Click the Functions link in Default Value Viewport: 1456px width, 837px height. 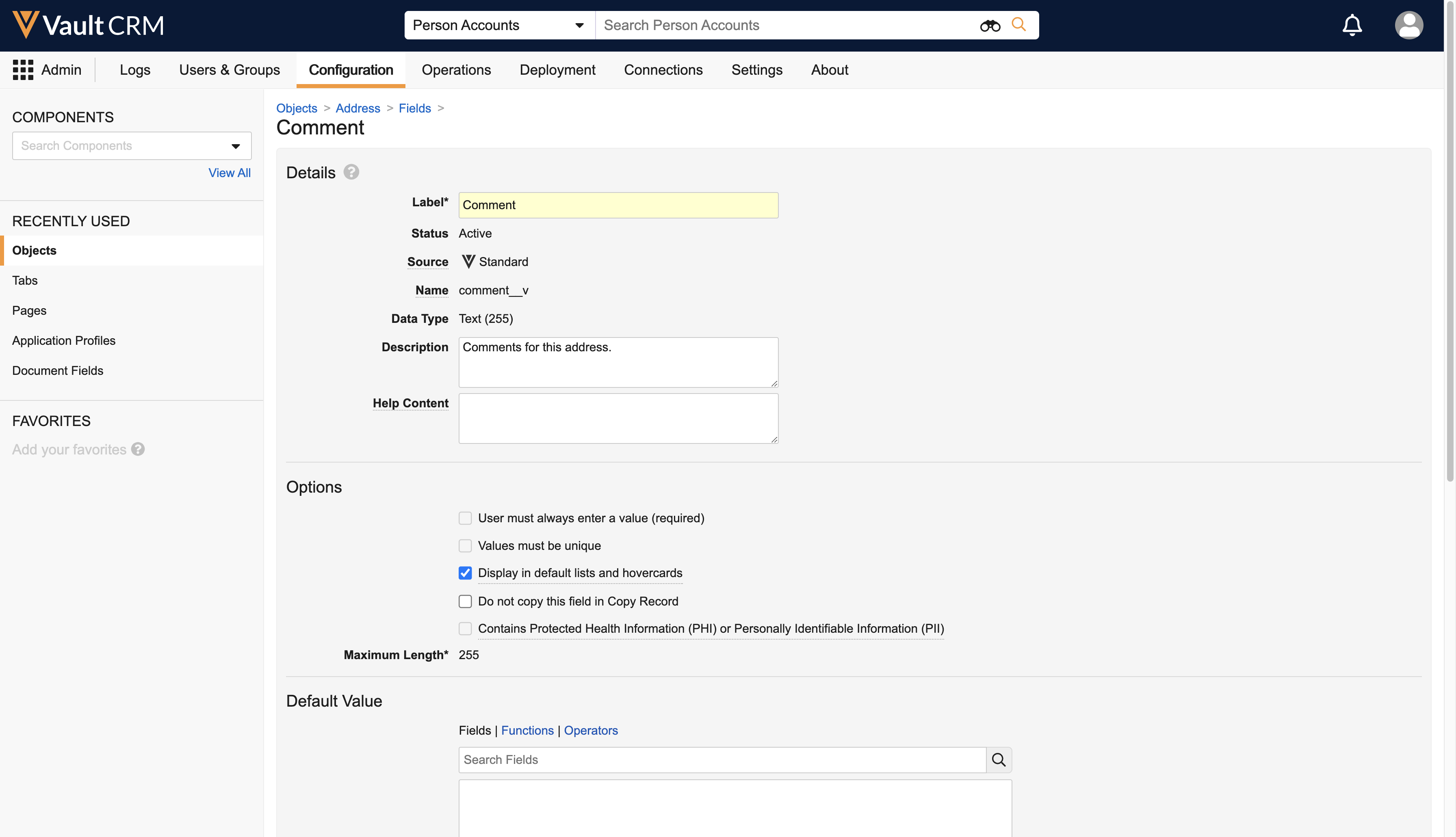[x=527, y=730]
